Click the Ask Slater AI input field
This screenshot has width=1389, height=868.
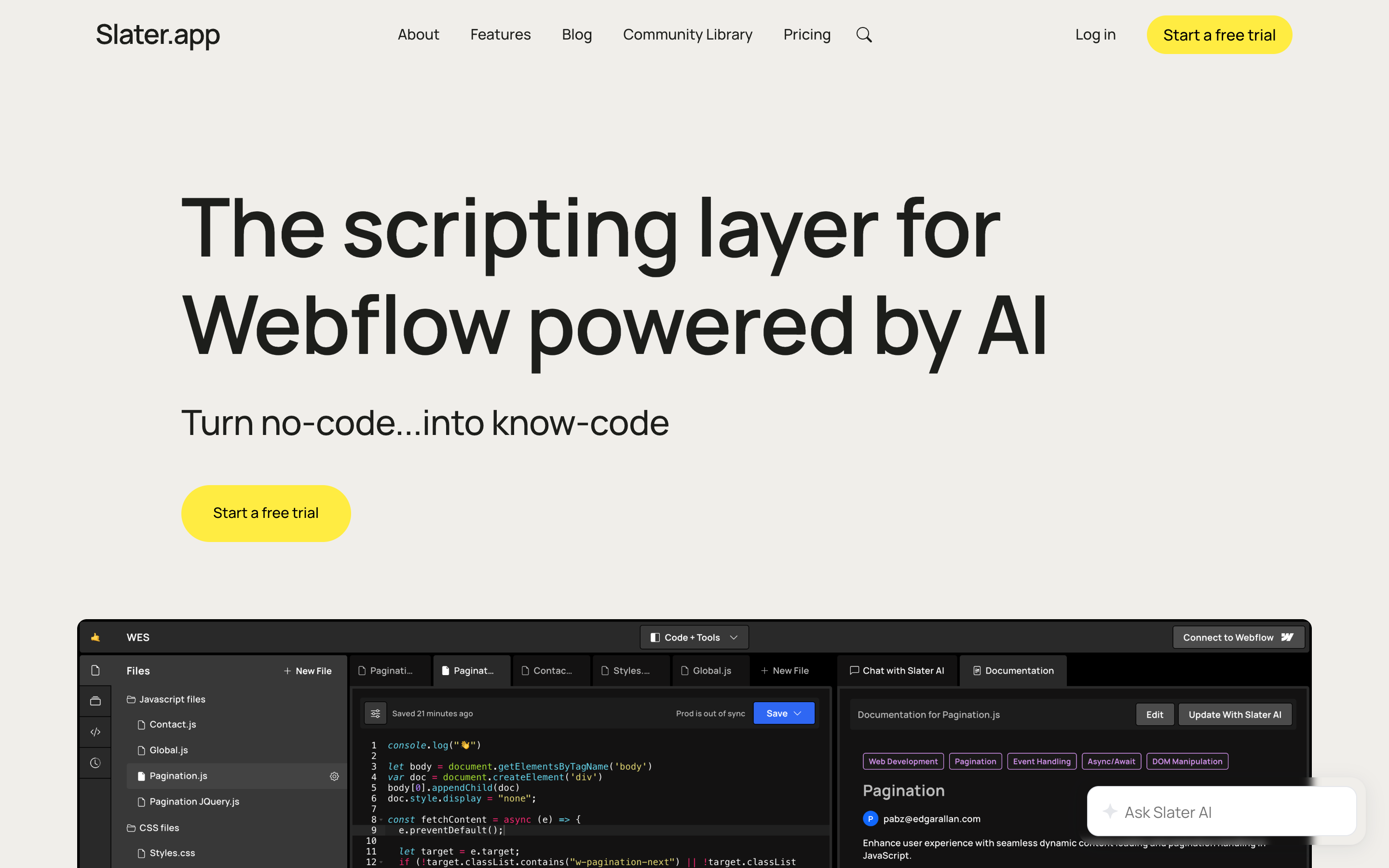1221,812
